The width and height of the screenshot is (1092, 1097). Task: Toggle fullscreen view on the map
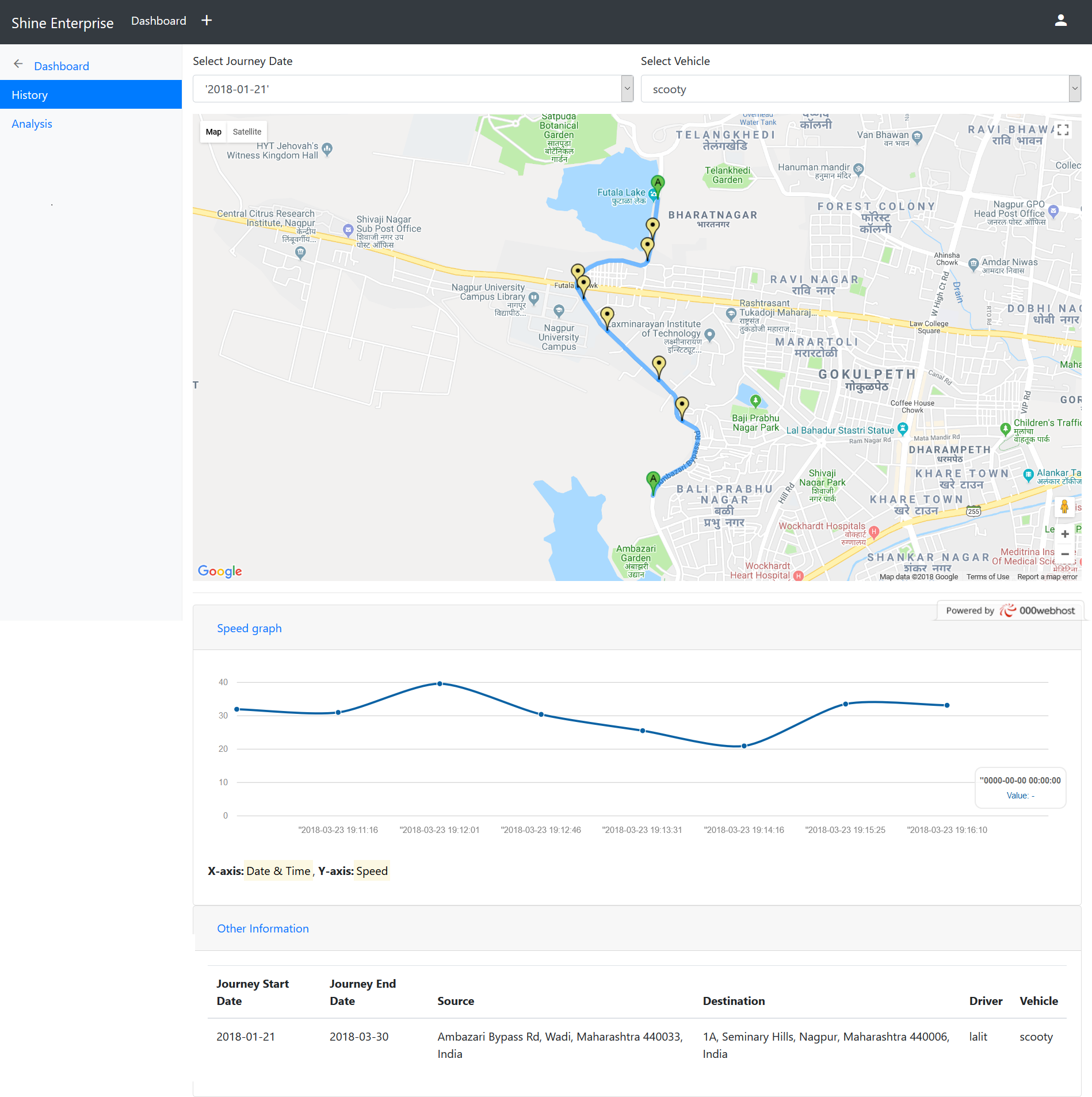point(1063,130)
